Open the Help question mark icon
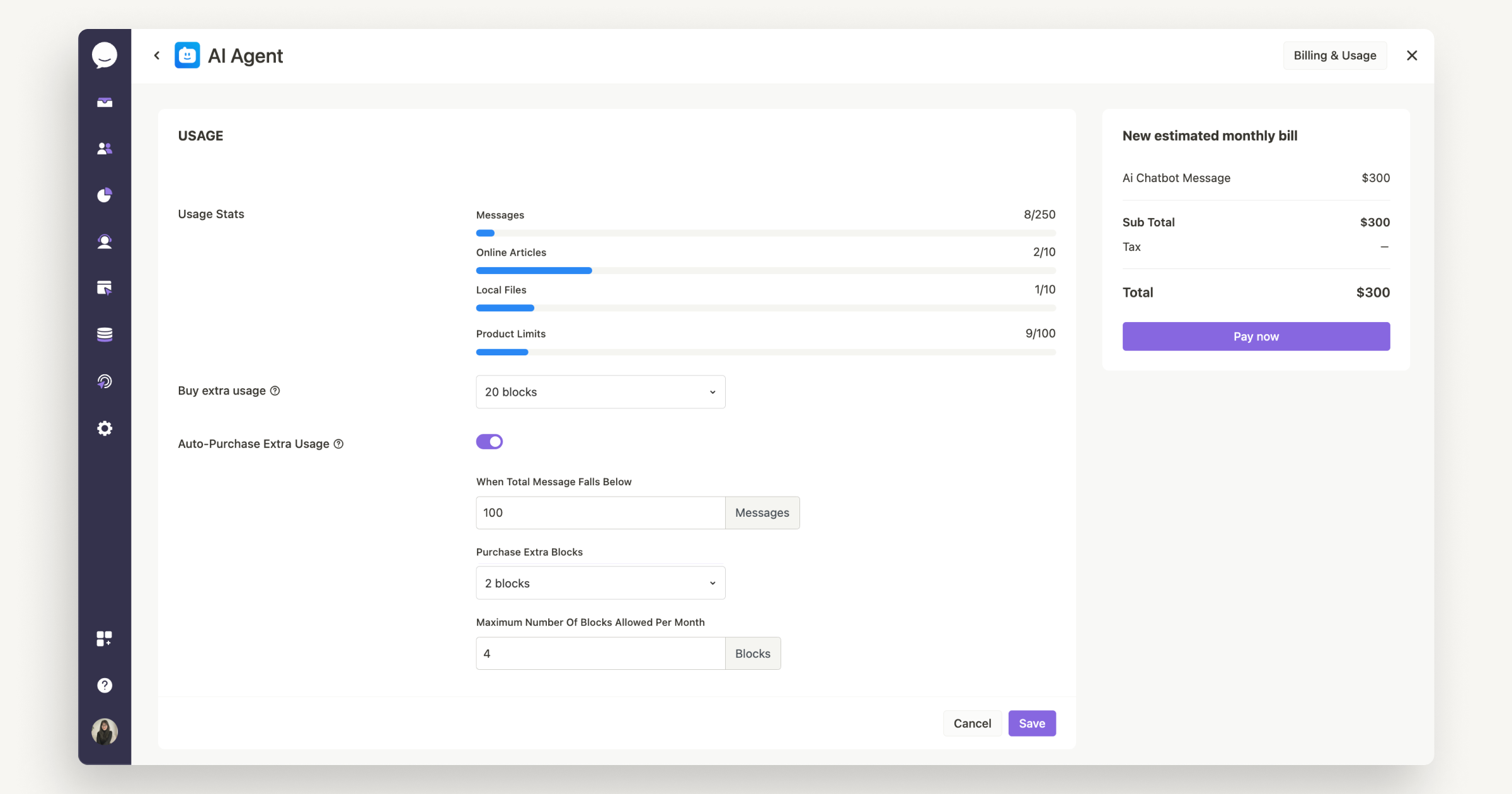The width and height of the screenshot is (1512, 794). tap(104, 685)
